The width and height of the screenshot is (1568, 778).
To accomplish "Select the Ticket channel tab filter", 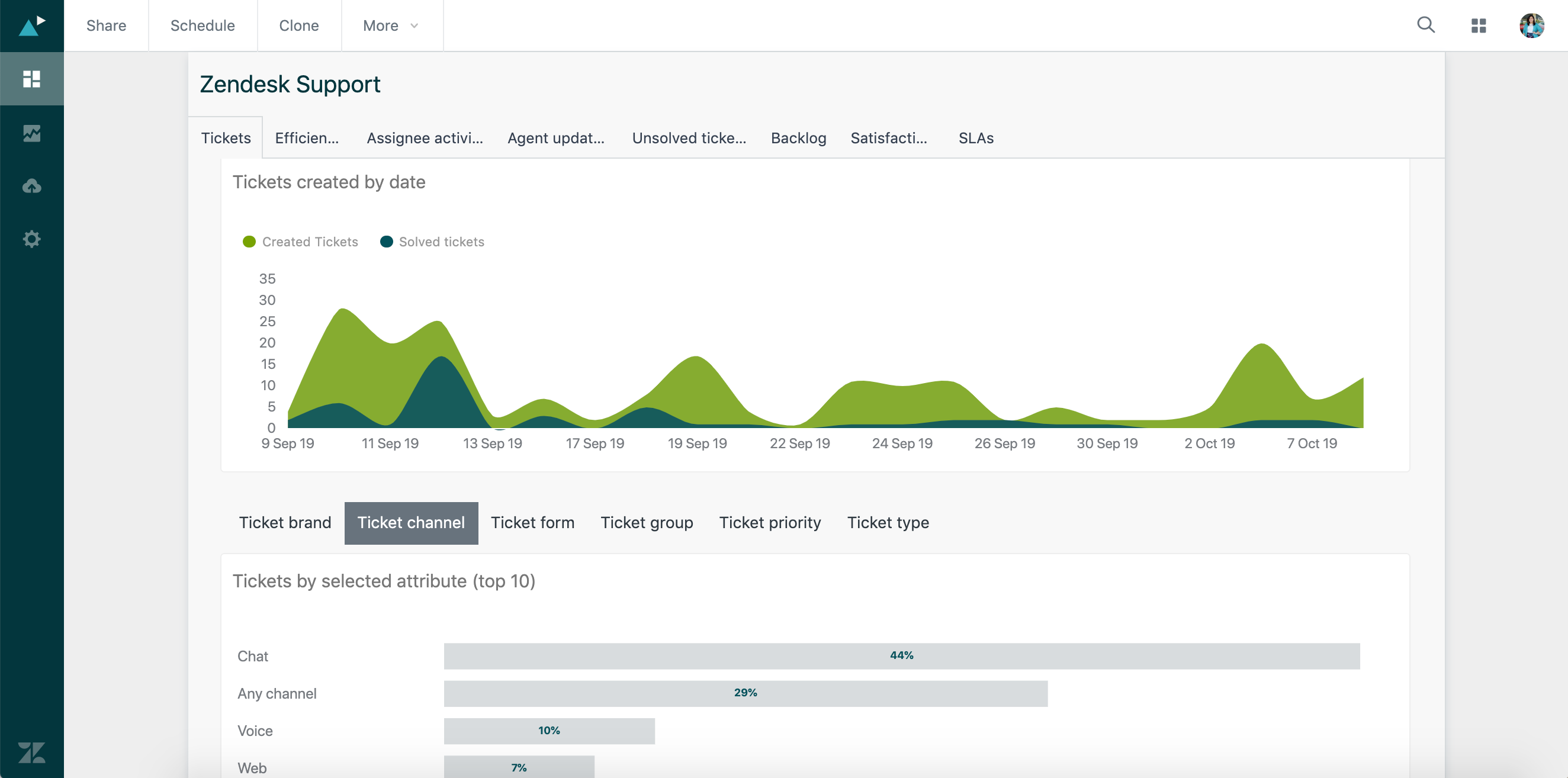I will tap(411, 522).
